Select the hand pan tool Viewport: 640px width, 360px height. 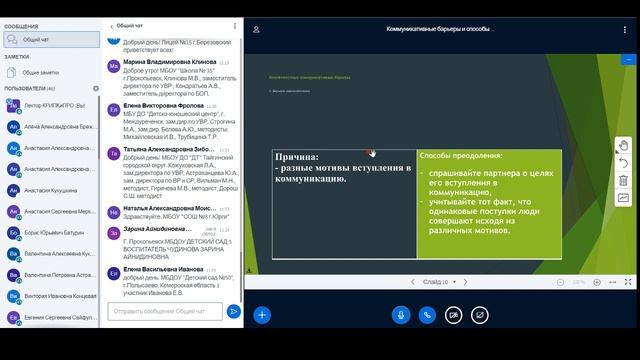pos(623,145)
